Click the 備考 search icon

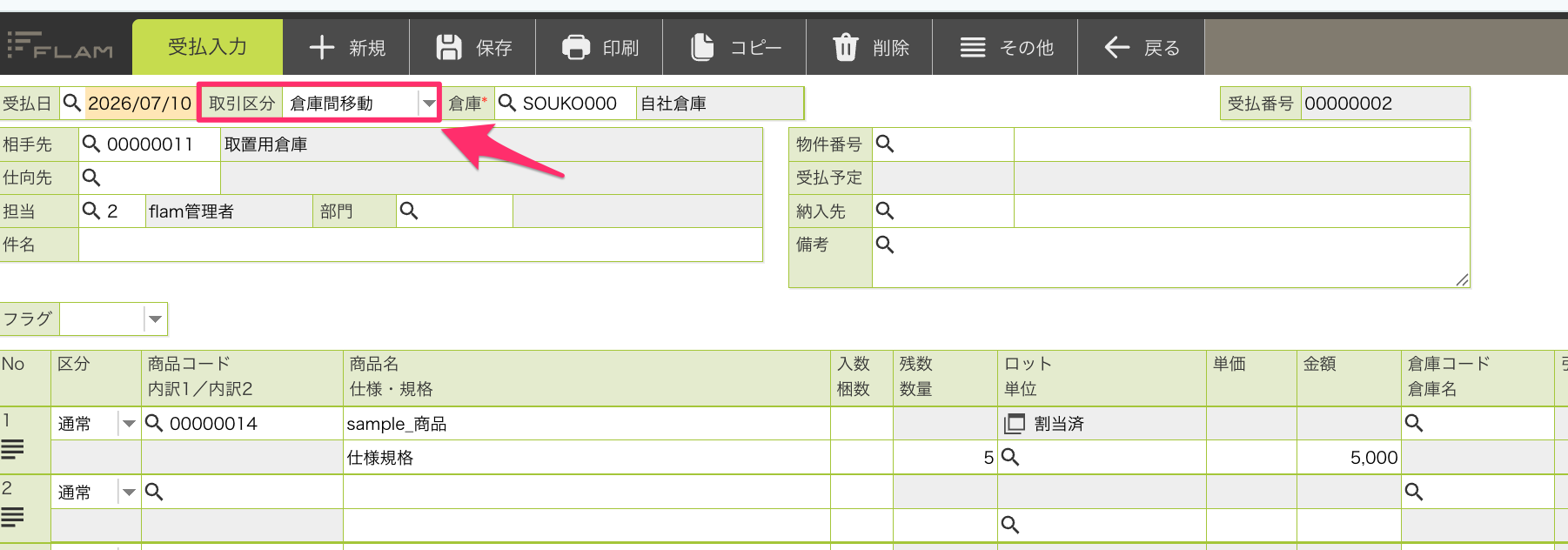[885, 245]
